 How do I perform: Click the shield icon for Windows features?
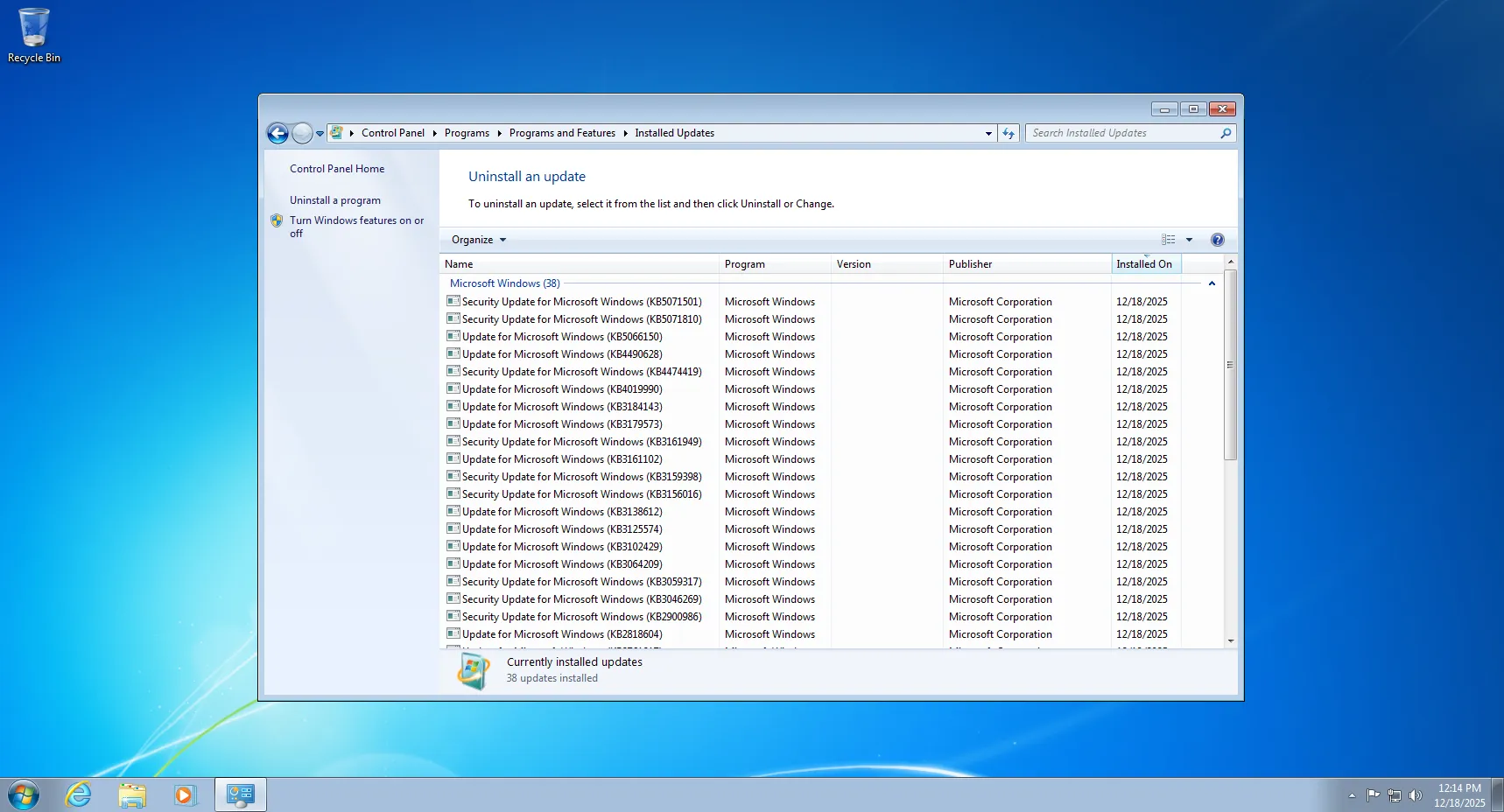point(277,220)
